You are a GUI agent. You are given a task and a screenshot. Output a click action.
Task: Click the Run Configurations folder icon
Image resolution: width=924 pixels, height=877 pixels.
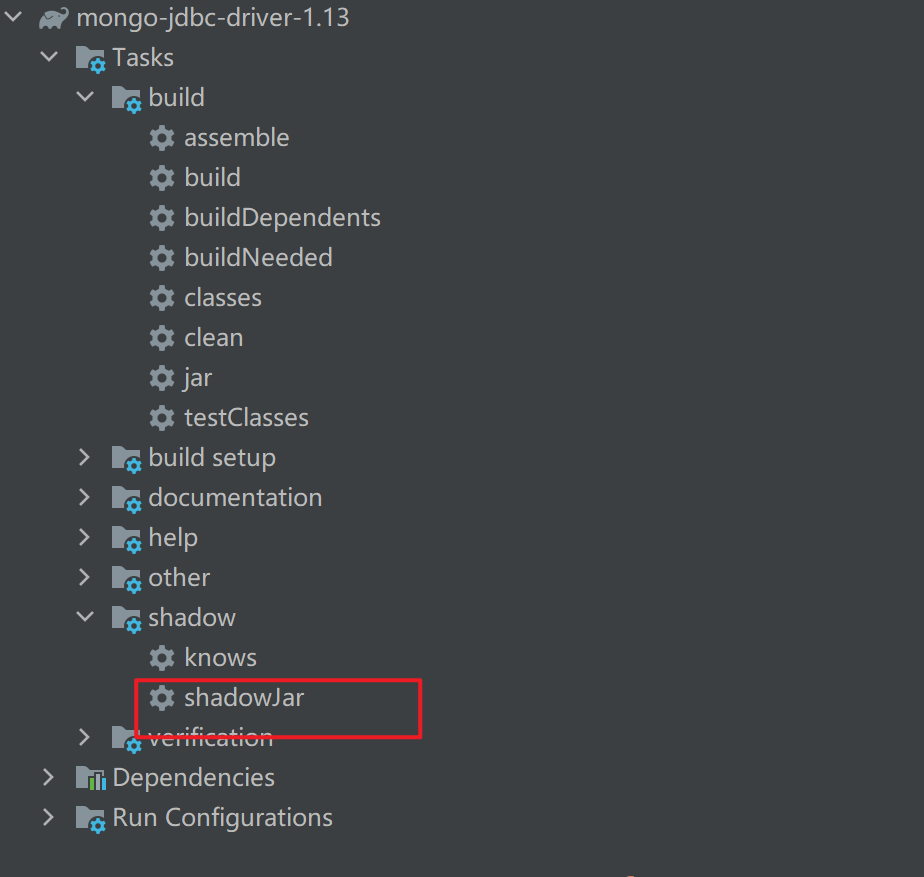(90, 817)
